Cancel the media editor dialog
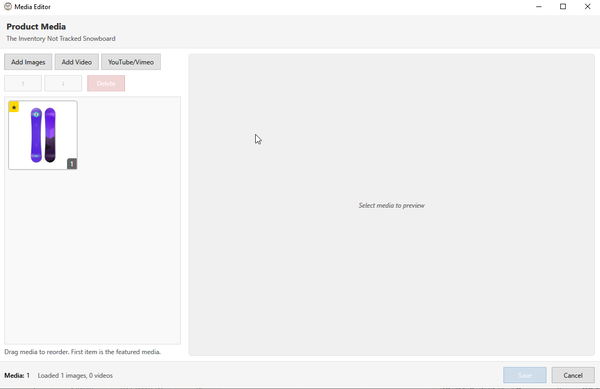Image resolution: width=600 pixels, height=389 pixels. [573, 375]
